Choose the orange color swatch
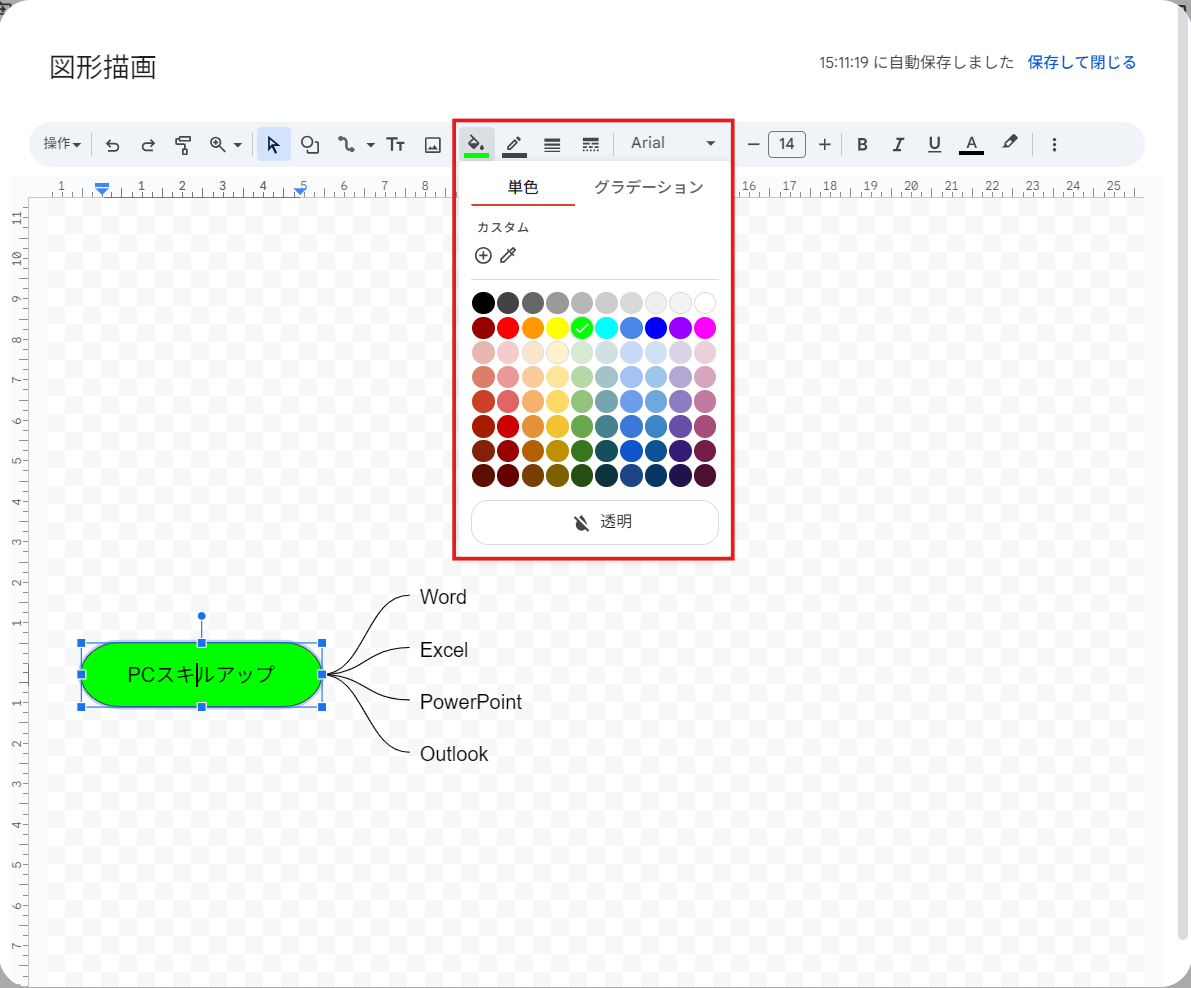This screenshot has width=1191, height=988. pyautogui.click(x=532, y=328)
